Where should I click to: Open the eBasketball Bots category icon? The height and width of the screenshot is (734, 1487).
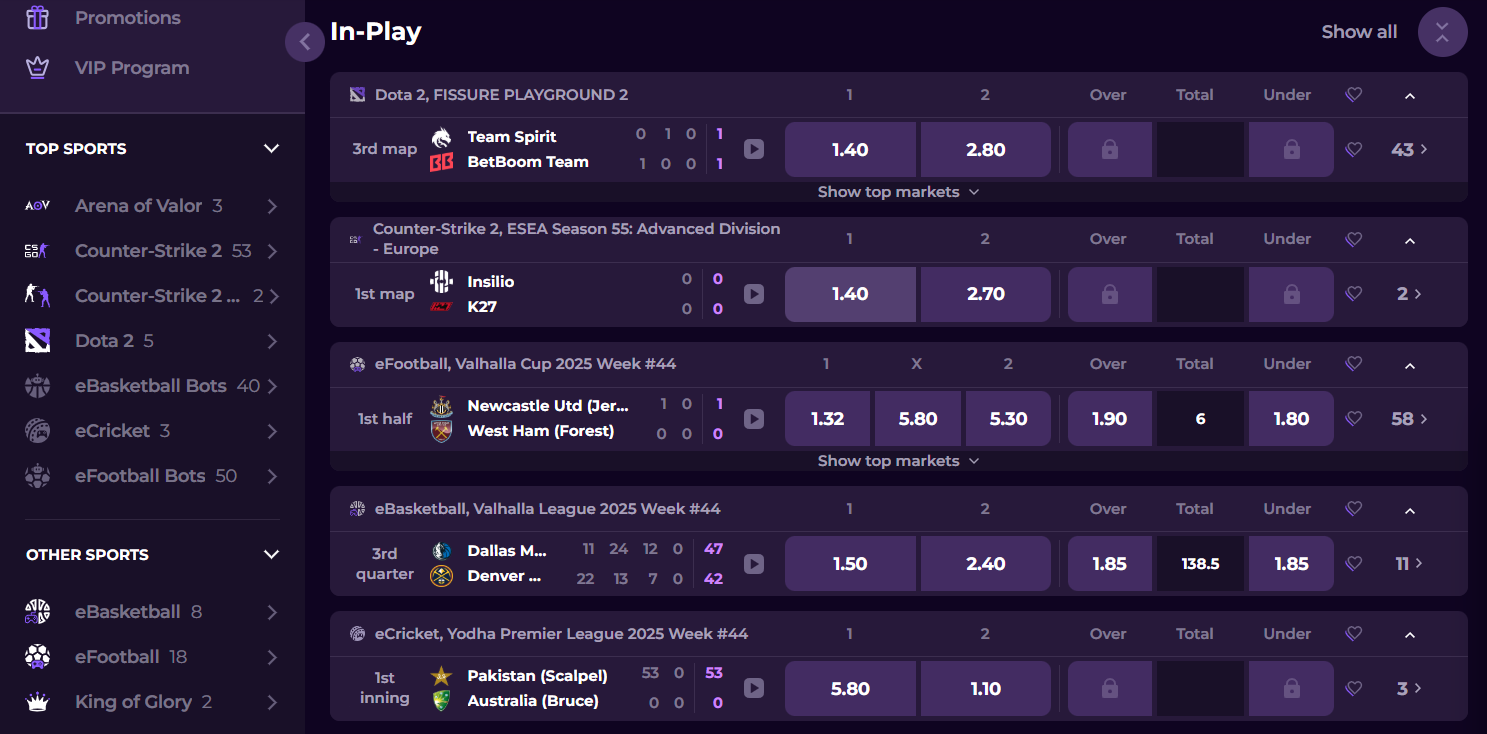pos(37,385)
